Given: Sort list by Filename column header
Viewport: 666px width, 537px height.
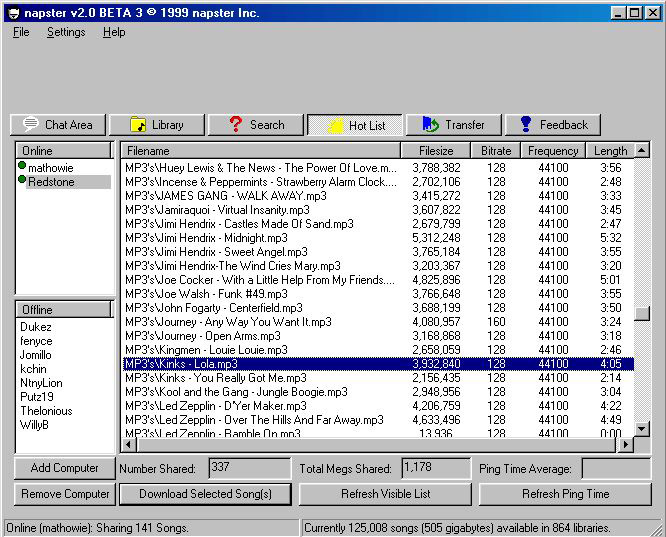Looking at the screenshot, I should (261, 151).
